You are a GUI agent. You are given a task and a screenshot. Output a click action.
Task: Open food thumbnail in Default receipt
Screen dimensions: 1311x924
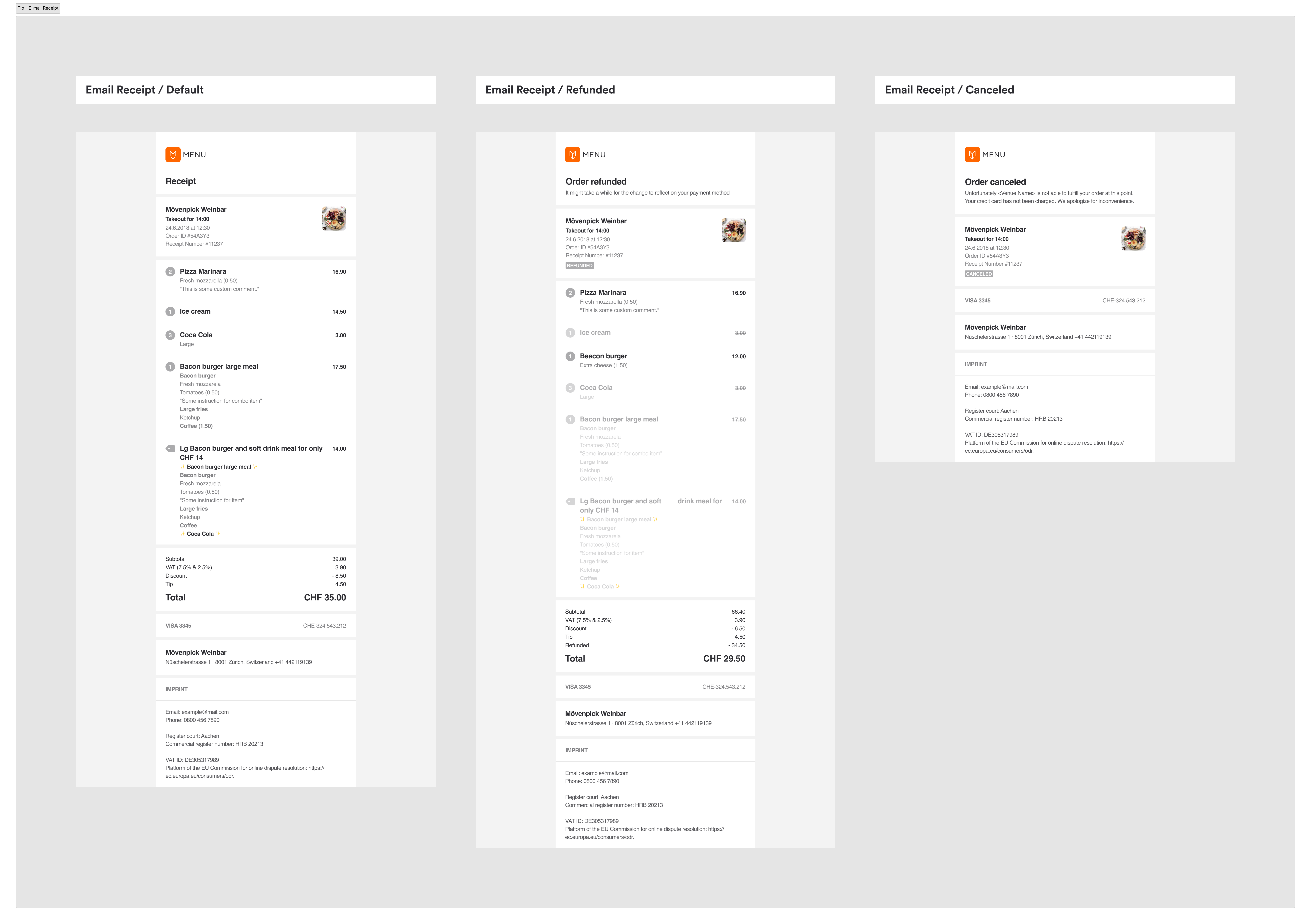(x=334, y=219)
